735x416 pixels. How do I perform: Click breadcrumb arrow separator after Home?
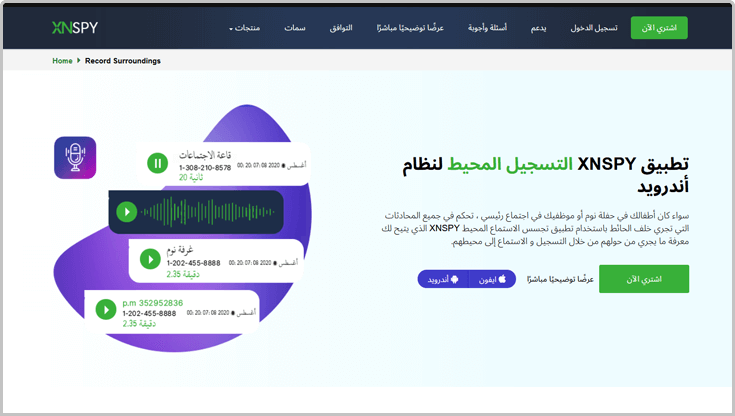coord(79,60)
